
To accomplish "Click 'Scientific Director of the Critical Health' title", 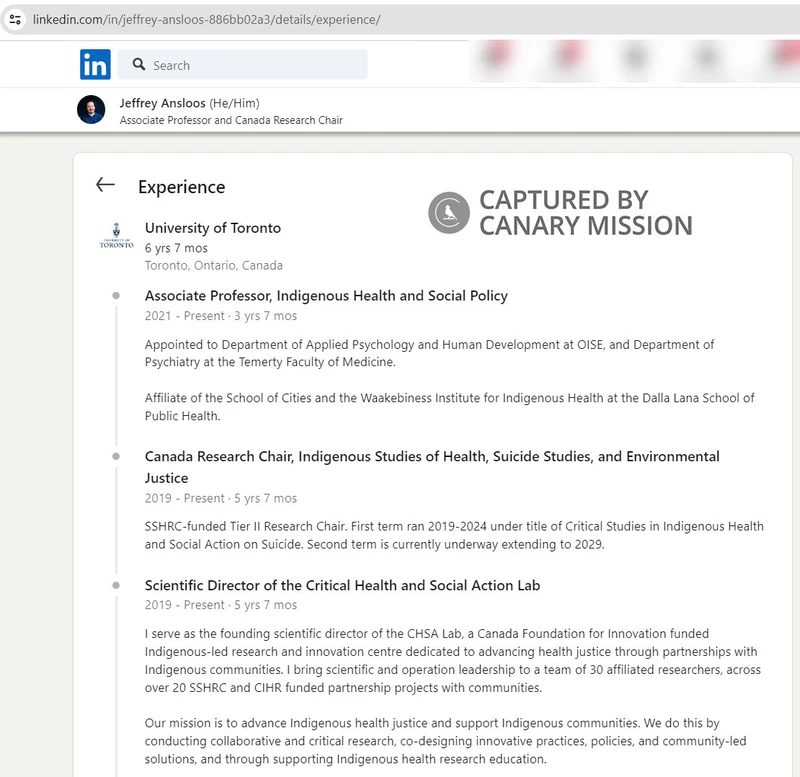I will 342,585.
